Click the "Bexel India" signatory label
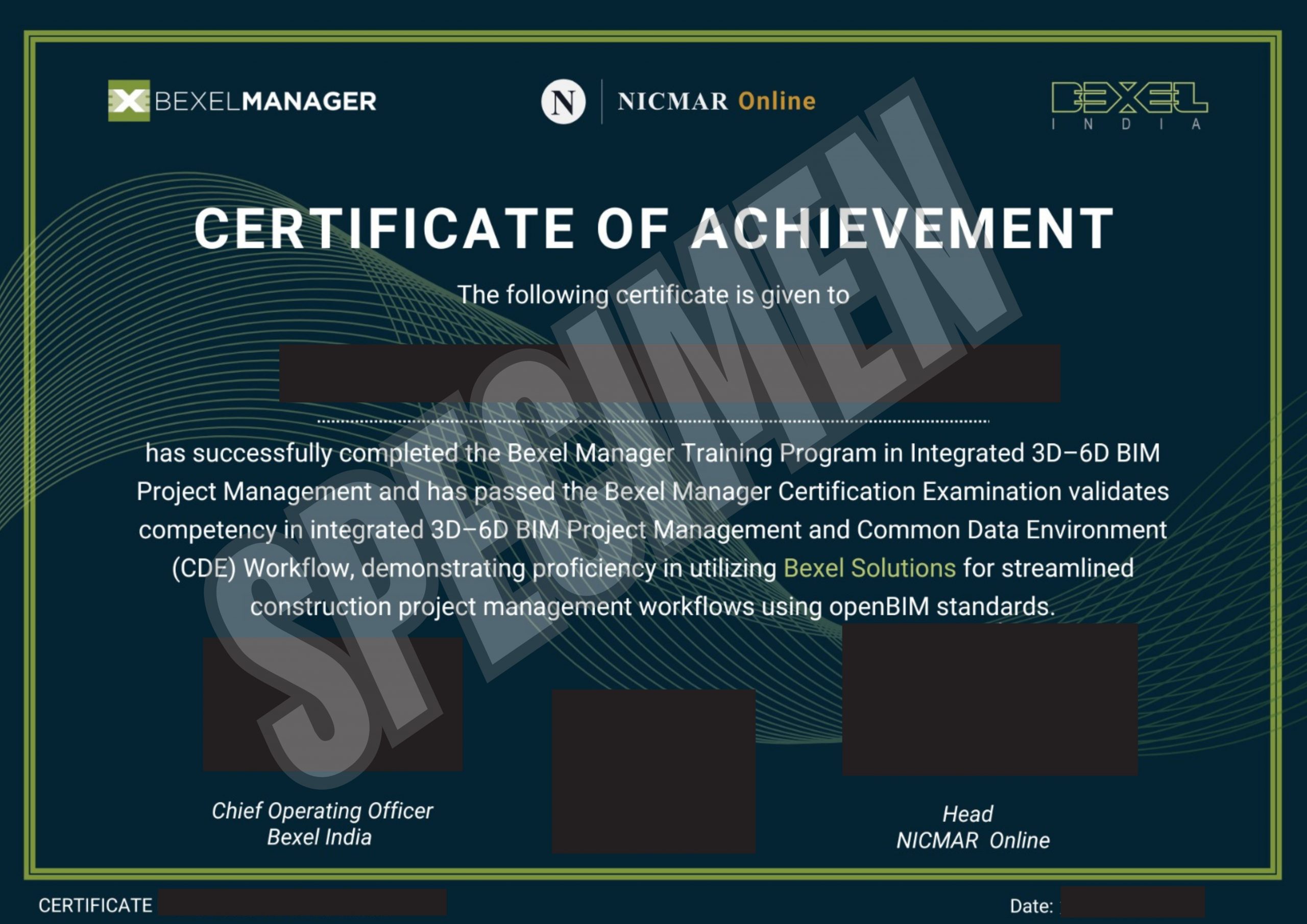 (x=320, y=837)
